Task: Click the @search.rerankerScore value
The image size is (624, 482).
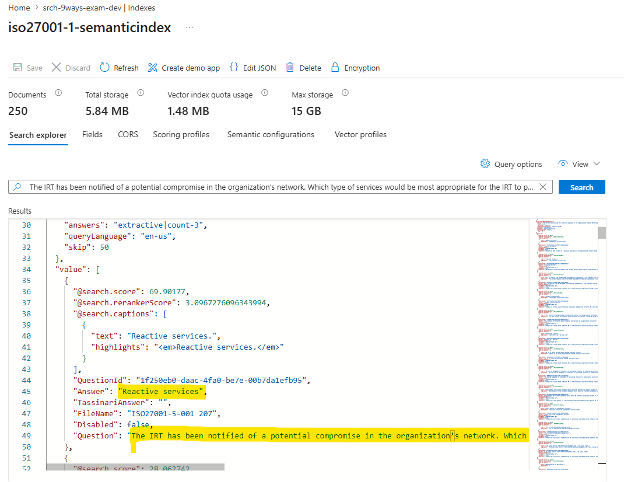Action: point(227,303)
